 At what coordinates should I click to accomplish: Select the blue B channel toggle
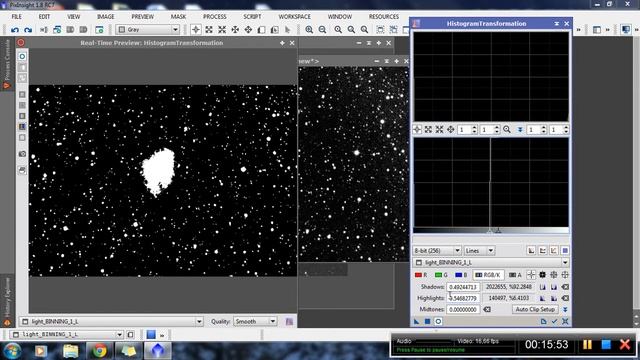461,275
